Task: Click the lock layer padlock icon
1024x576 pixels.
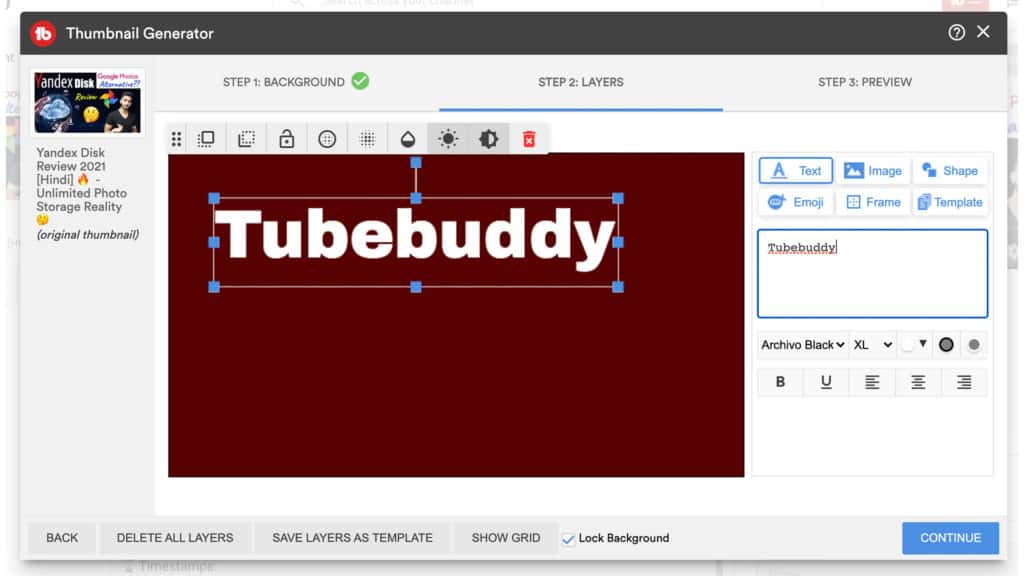Action: (x=287, y=139)
